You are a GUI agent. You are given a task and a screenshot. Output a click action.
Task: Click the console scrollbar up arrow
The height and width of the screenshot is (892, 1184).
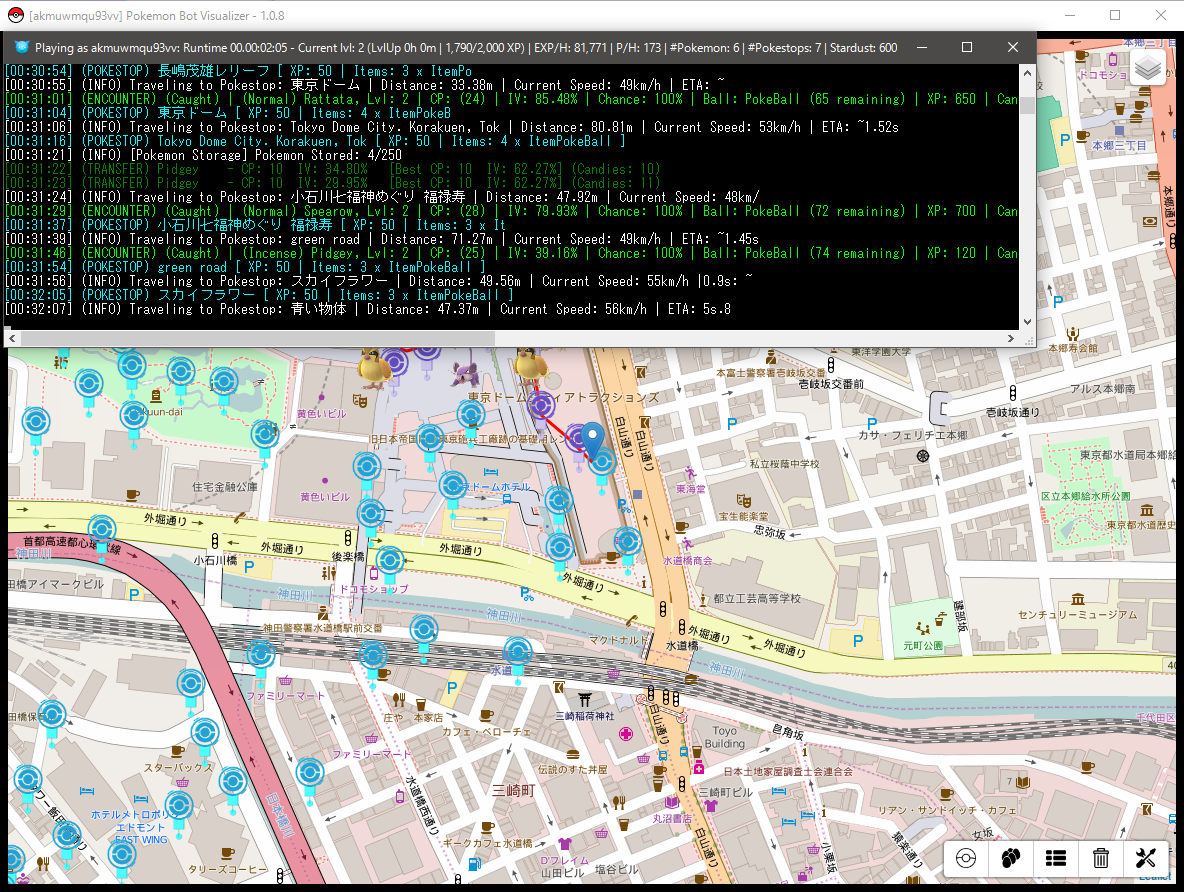(1027, 73)
